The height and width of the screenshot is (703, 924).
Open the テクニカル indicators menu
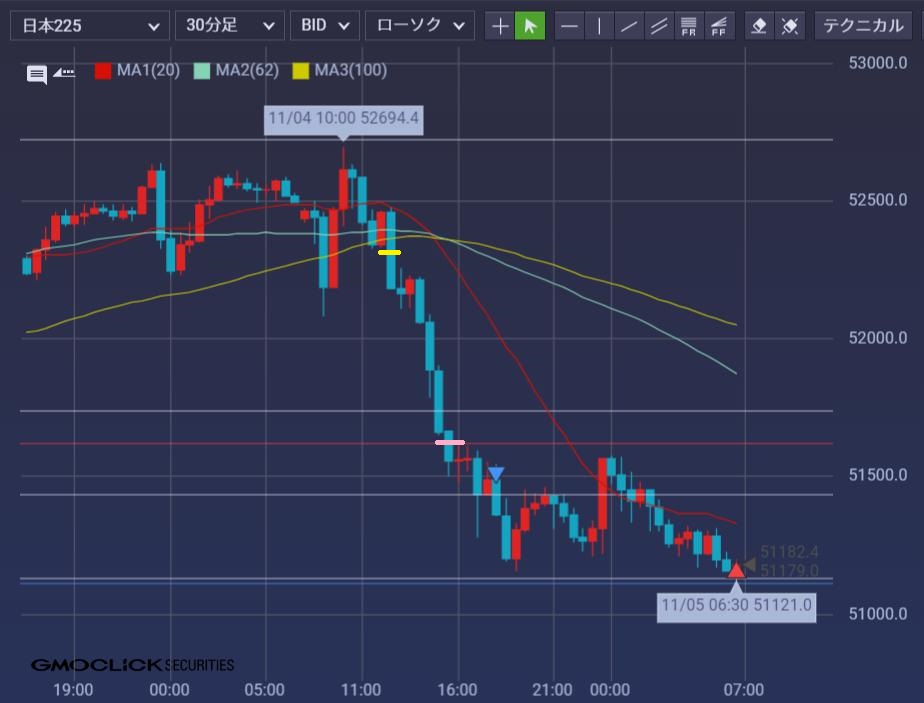(866, 25)
